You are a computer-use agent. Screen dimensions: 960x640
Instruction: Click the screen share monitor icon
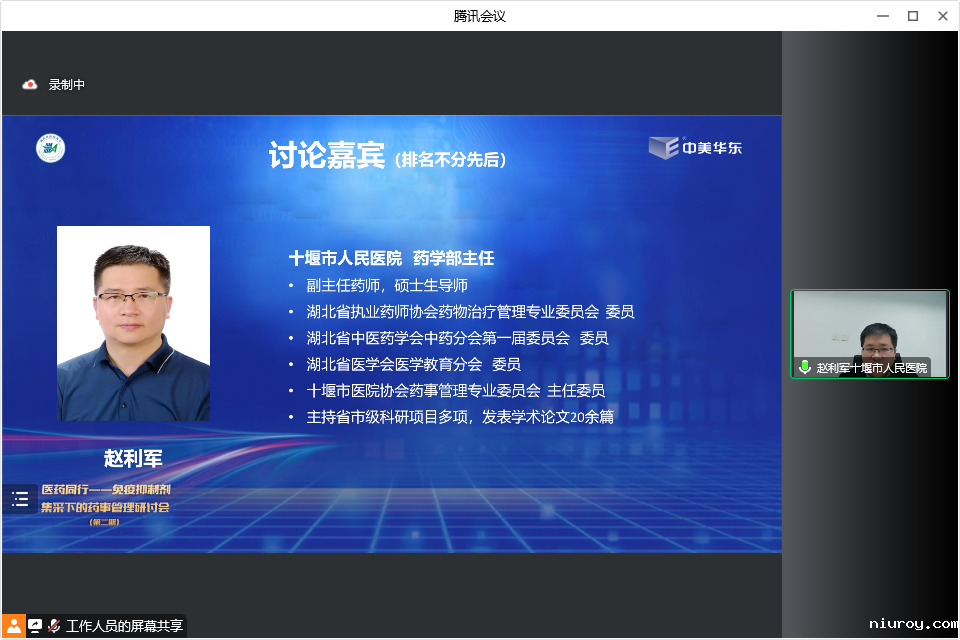tap(35, 626)
